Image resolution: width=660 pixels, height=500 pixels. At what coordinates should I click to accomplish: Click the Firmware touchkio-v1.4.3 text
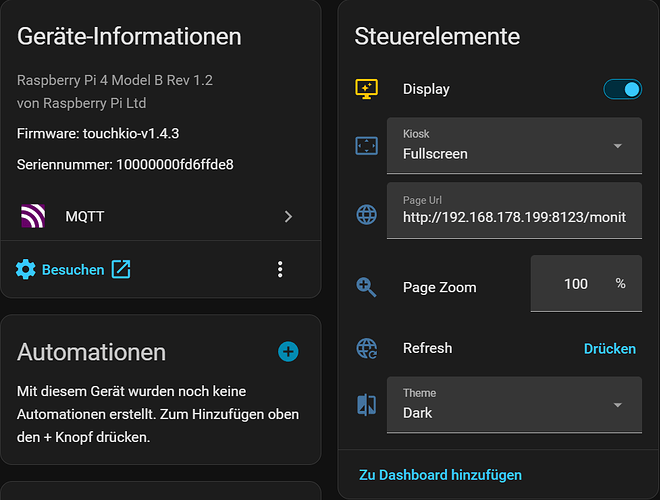98,134
